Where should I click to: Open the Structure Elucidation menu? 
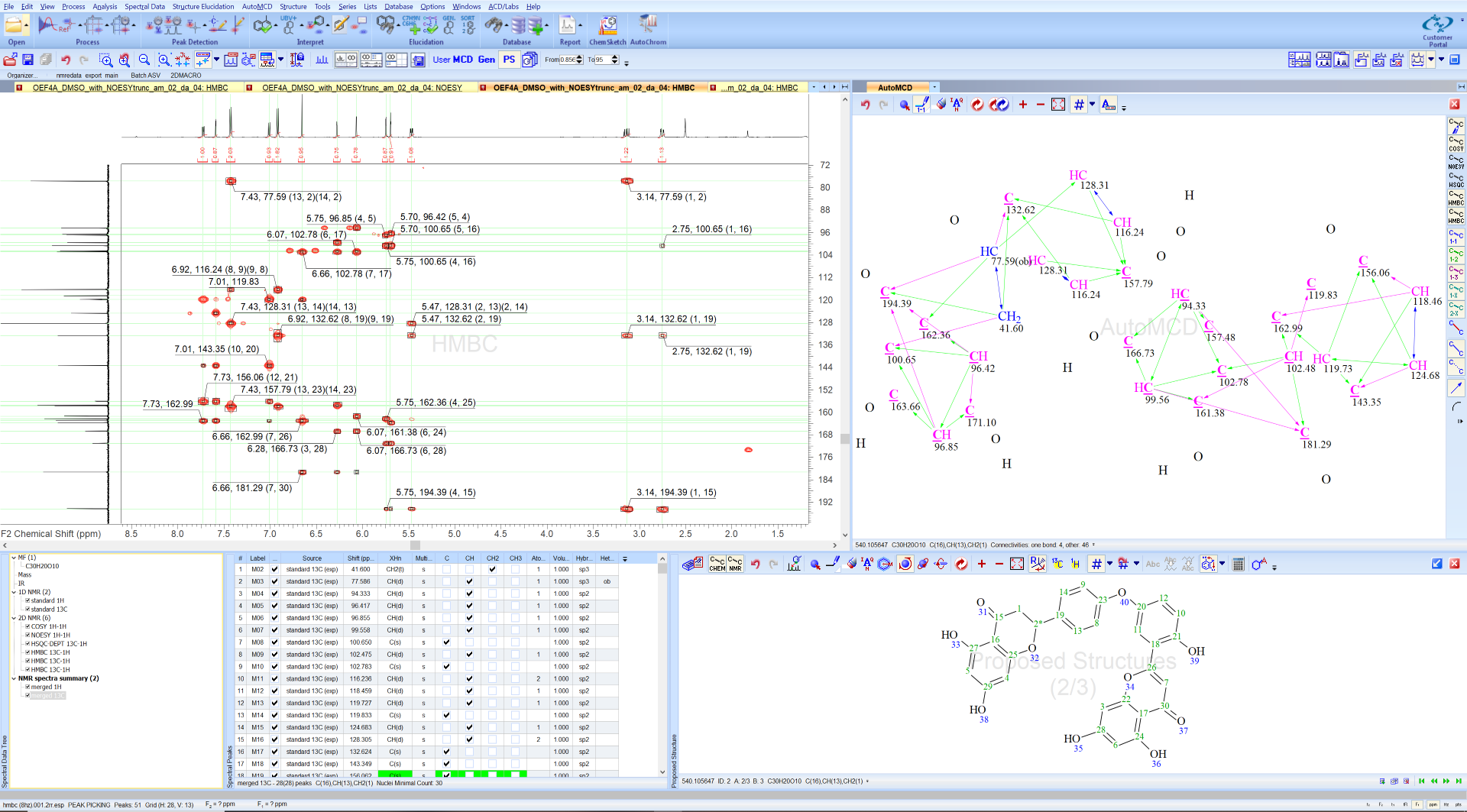click(202, 6)
